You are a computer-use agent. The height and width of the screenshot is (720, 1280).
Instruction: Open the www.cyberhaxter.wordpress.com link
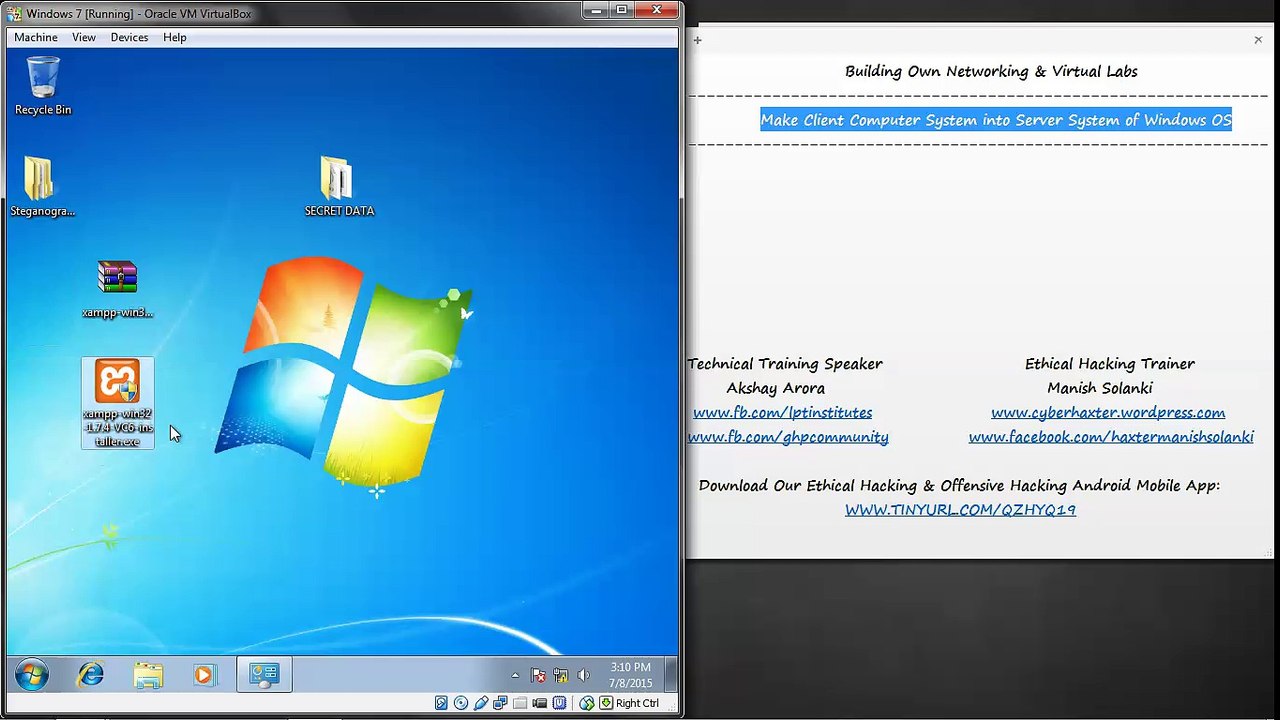tap(1108, 412)
